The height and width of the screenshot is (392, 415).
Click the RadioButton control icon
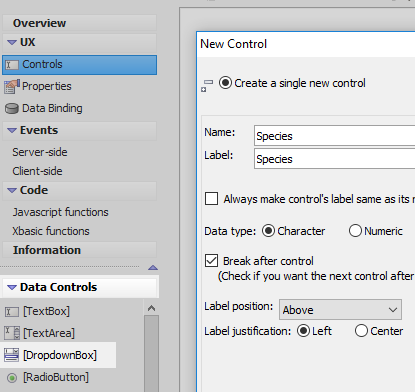[12, 378]
